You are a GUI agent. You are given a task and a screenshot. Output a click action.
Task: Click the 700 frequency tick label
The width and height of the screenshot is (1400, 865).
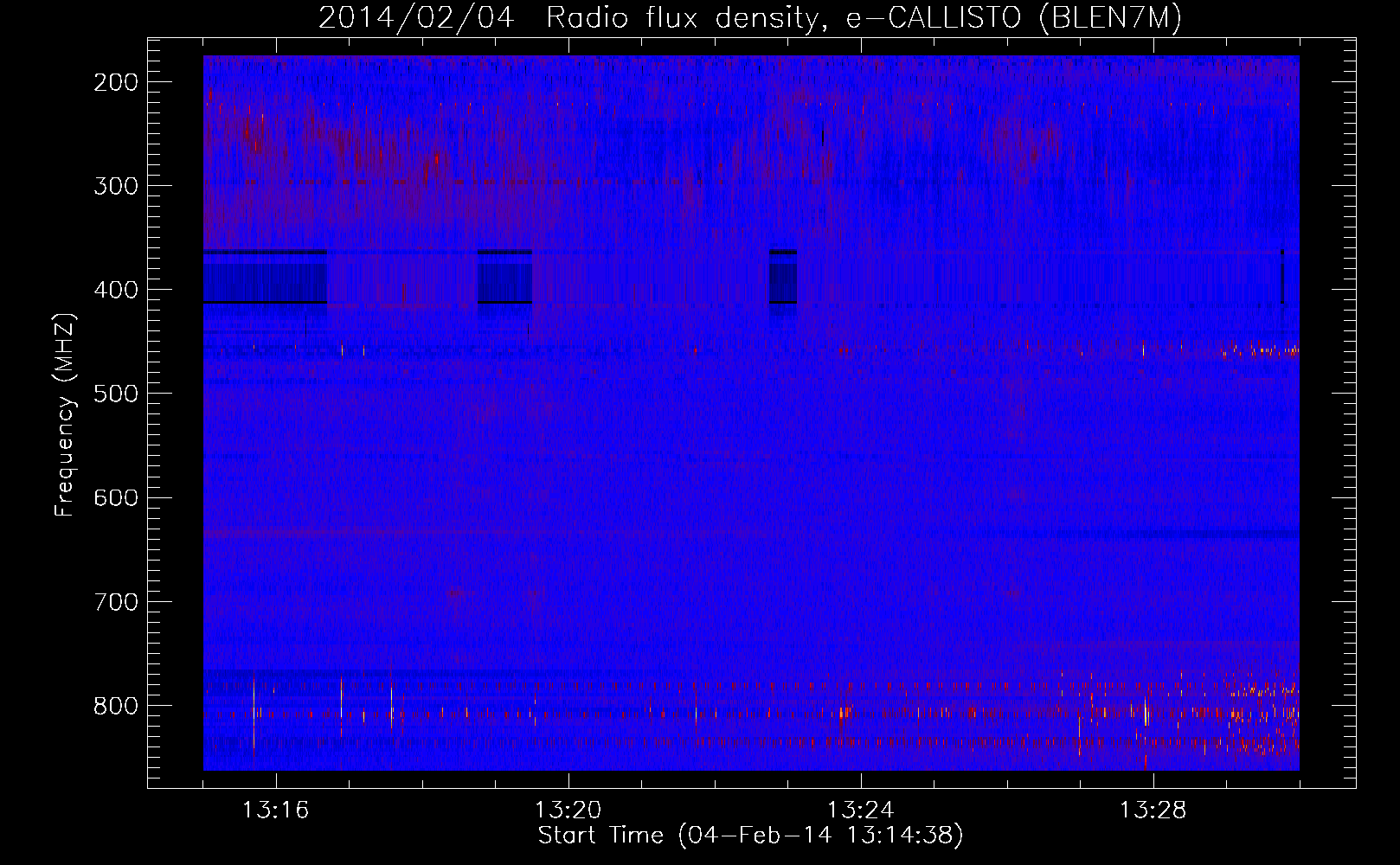(x=116, y=601)
